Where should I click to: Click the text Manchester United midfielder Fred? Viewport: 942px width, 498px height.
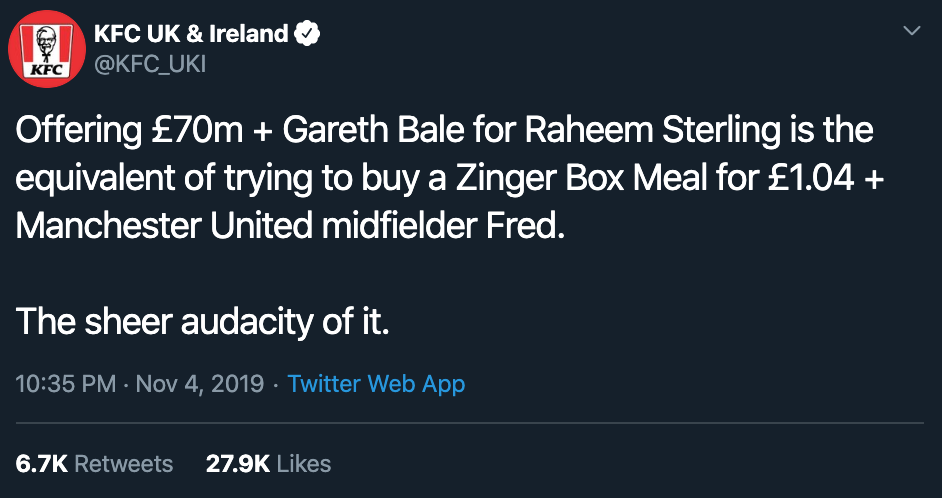[291, 228]
